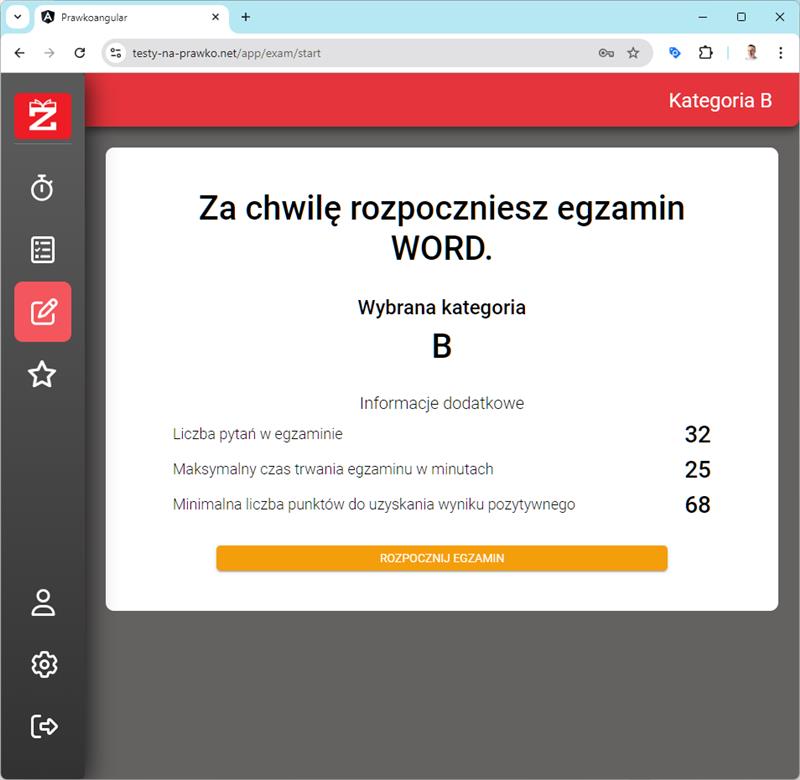Open the Chrome three-dot menu
800x780 pixels.
(x=781, y=53)
